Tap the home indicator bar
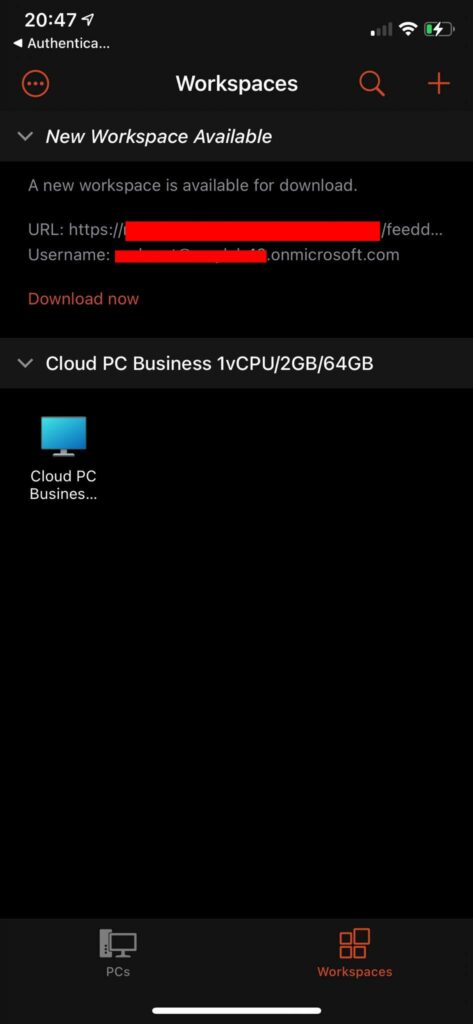 tap(236, 1011)
